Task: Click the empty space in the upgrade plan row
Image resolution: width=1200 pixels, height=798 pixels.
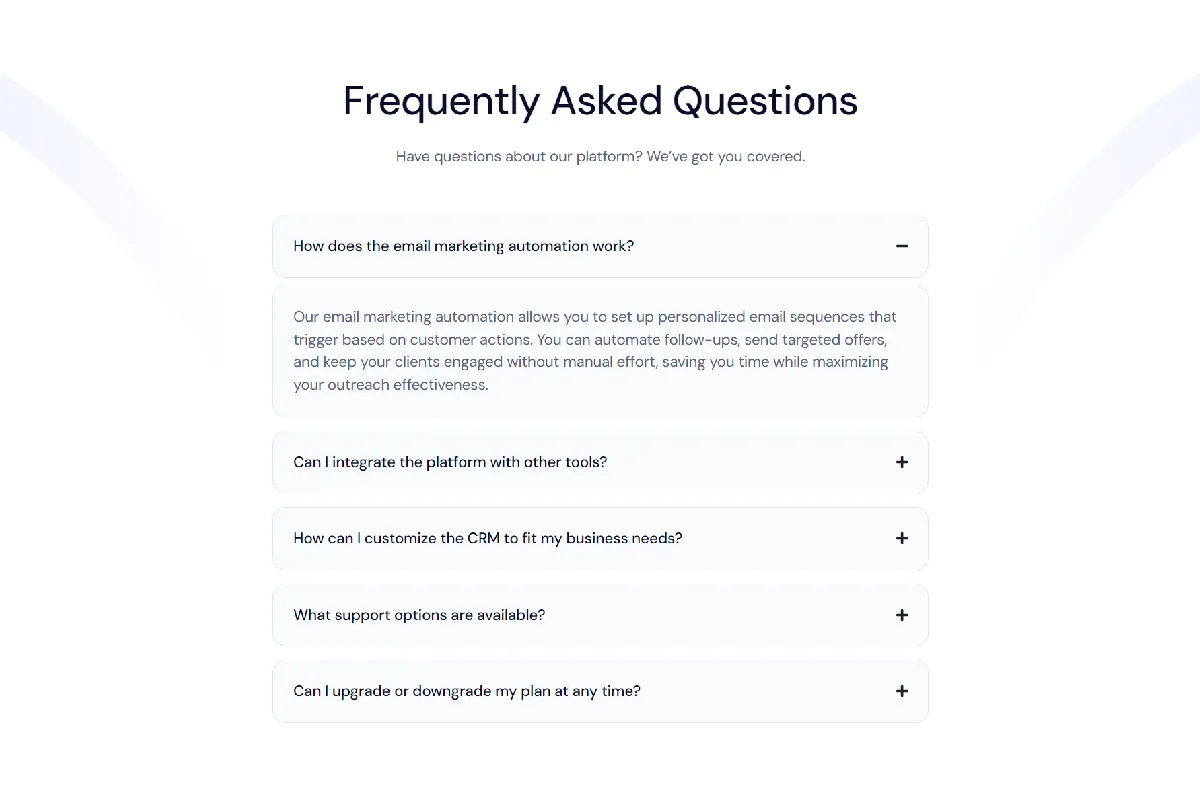Action: pyautogui.click(x=768, y=691)
